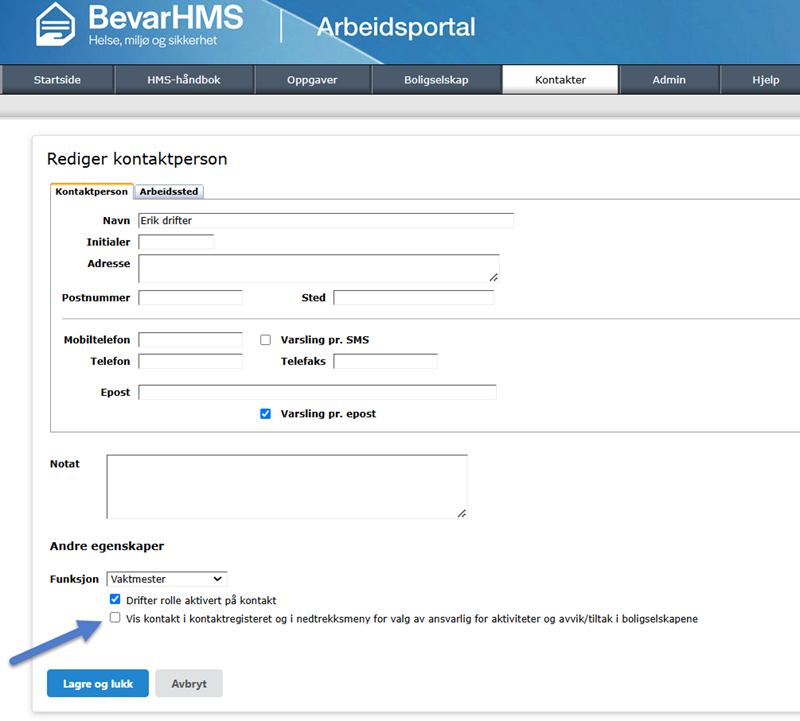Enable Varsling pr. SMS checkbox

pos(266,340)
